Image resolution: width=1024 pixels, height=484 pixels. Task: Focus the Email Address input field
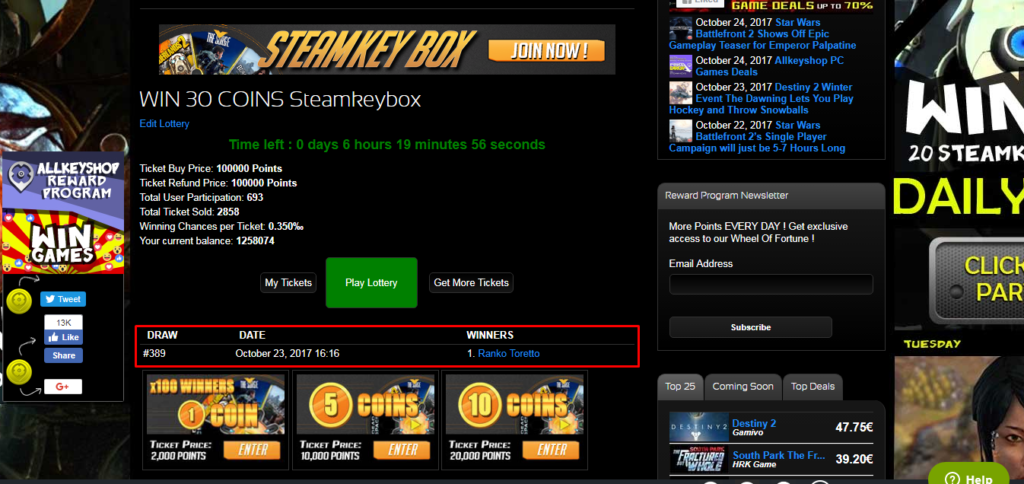770,285
